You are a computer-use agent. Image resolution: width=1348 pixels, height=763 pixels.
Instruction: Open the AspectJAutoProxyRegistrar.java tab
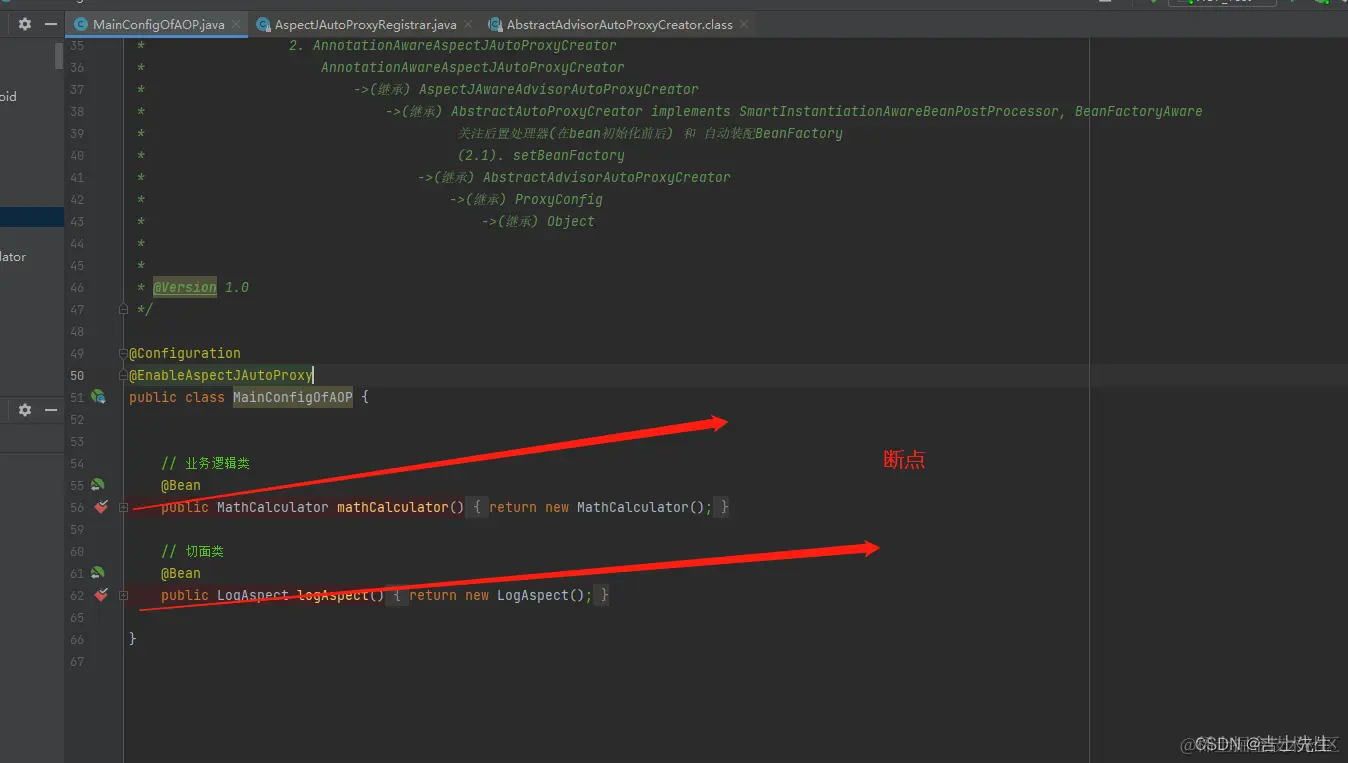click(x=365, y=24)
